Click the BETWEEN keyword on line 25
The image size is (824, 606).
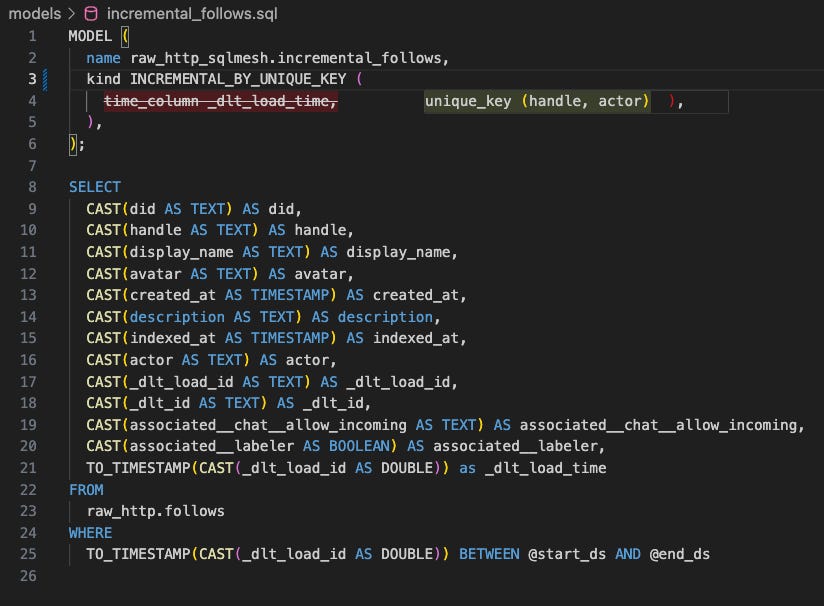(489, 554)
